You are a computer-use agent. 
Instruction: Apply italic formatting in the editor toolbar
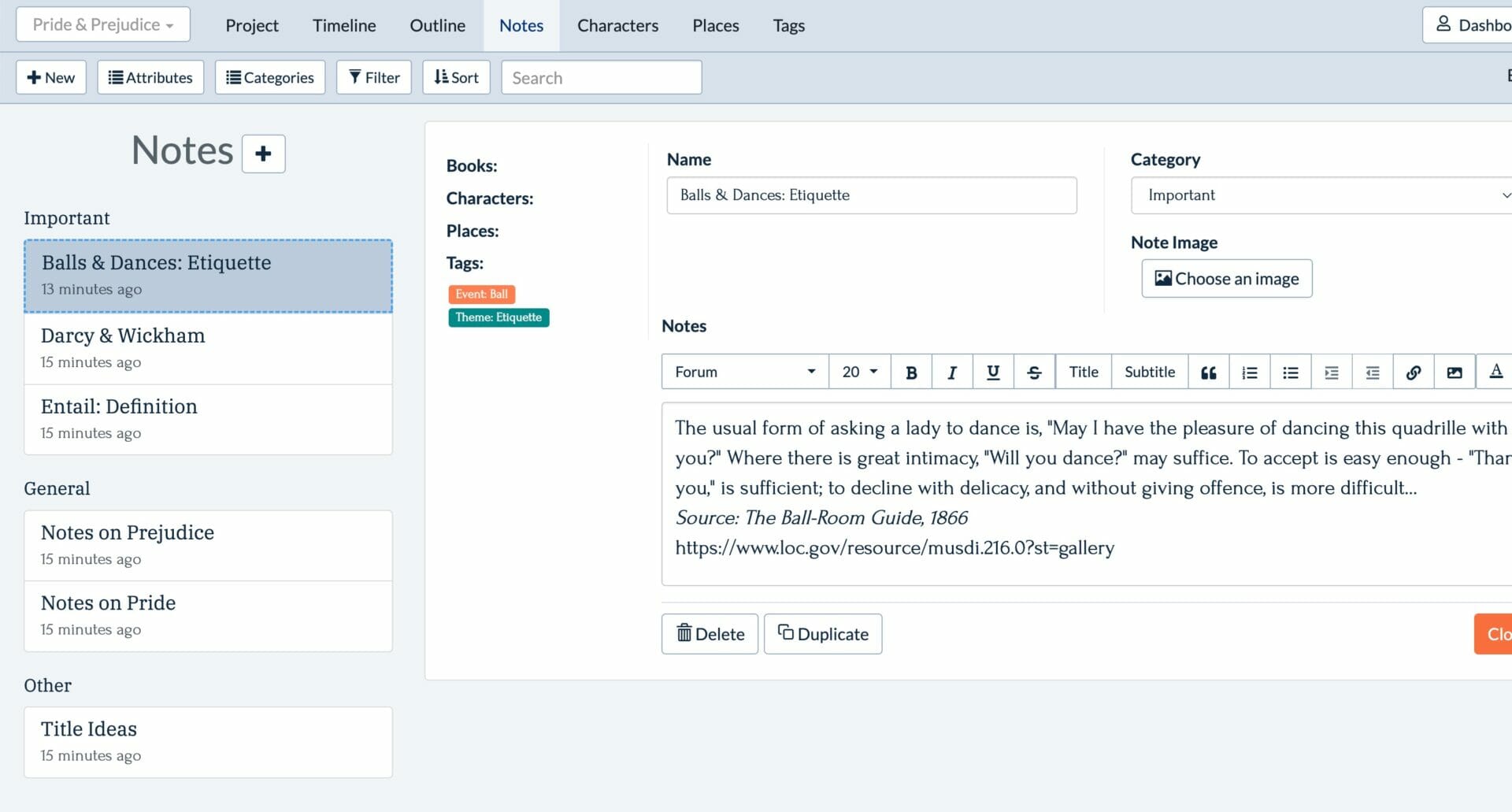(x=952, y=373)
